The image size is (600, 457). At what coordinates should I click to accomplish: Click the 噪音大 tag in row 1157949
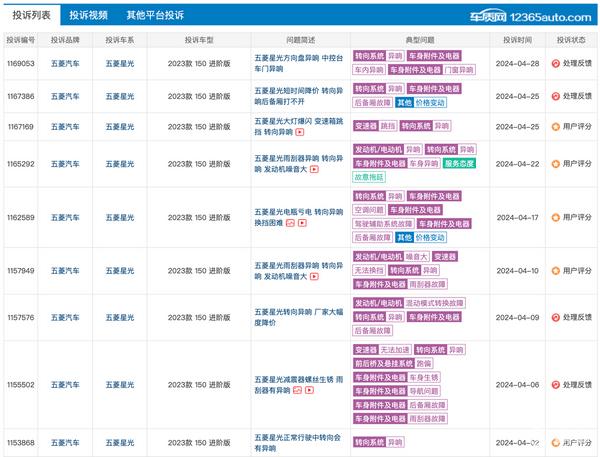[x=417, y=256]
